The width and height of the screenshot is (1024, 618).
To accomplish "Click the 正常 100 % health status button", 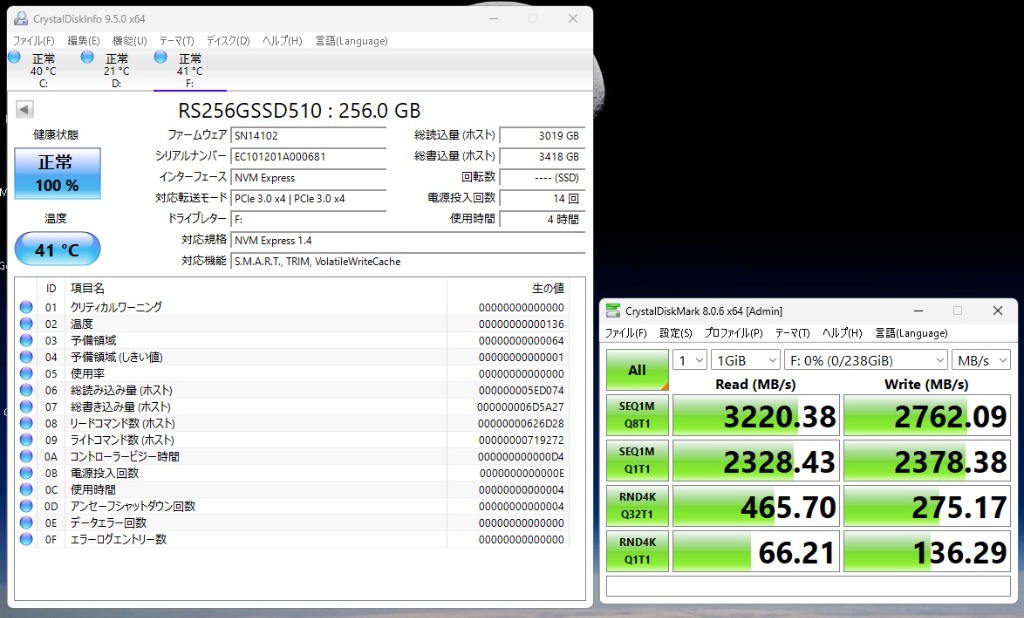I will pyautogui.click(x=57, y=173).
